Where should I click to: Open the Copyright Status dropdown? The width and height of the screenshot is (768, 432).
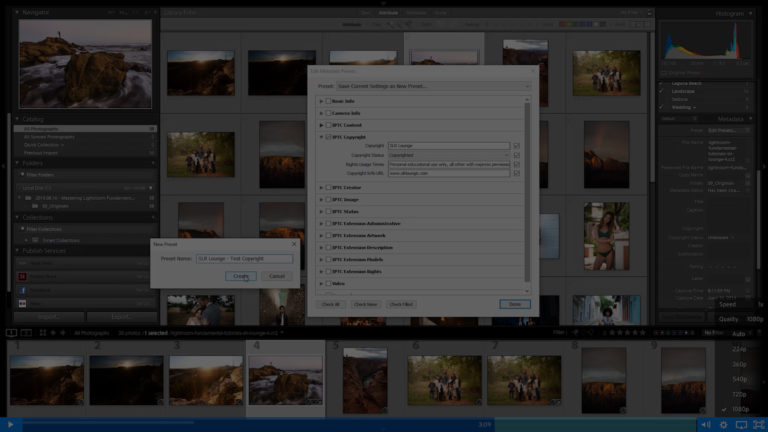pyautogui.click(x=449, y=155)
